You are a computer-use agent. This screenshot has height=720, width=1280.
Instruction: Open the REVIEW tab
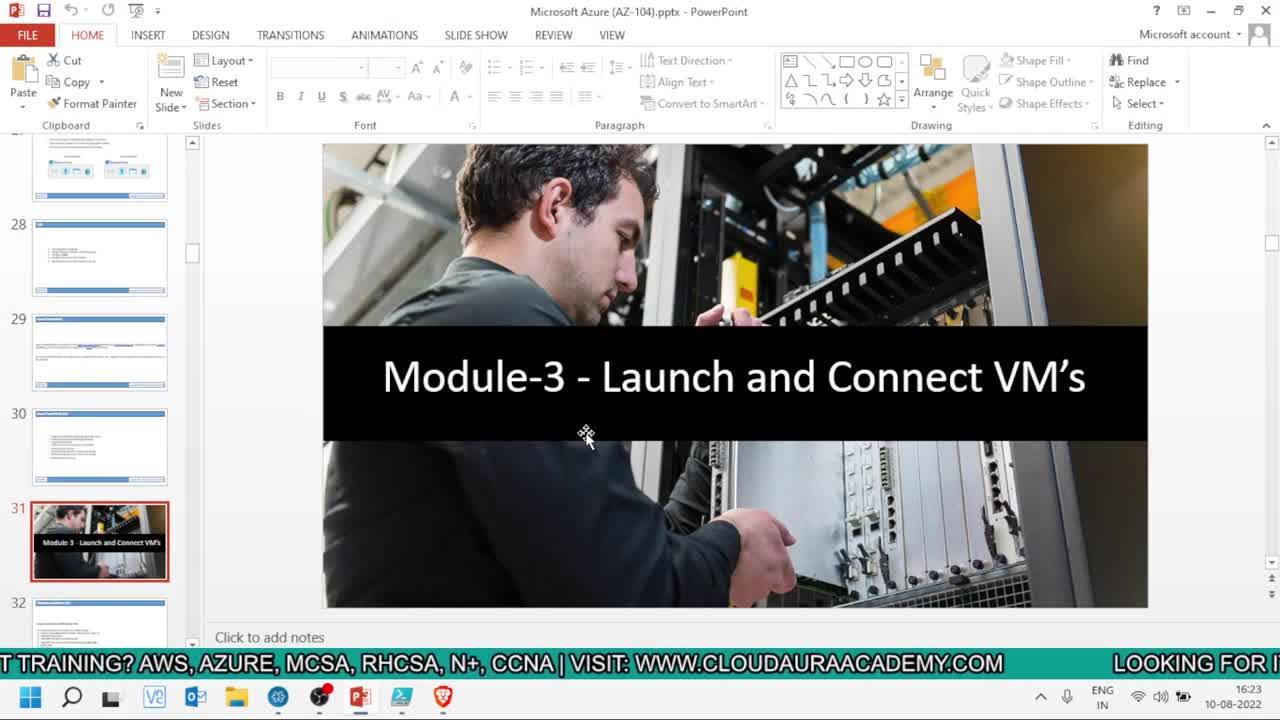553,35
